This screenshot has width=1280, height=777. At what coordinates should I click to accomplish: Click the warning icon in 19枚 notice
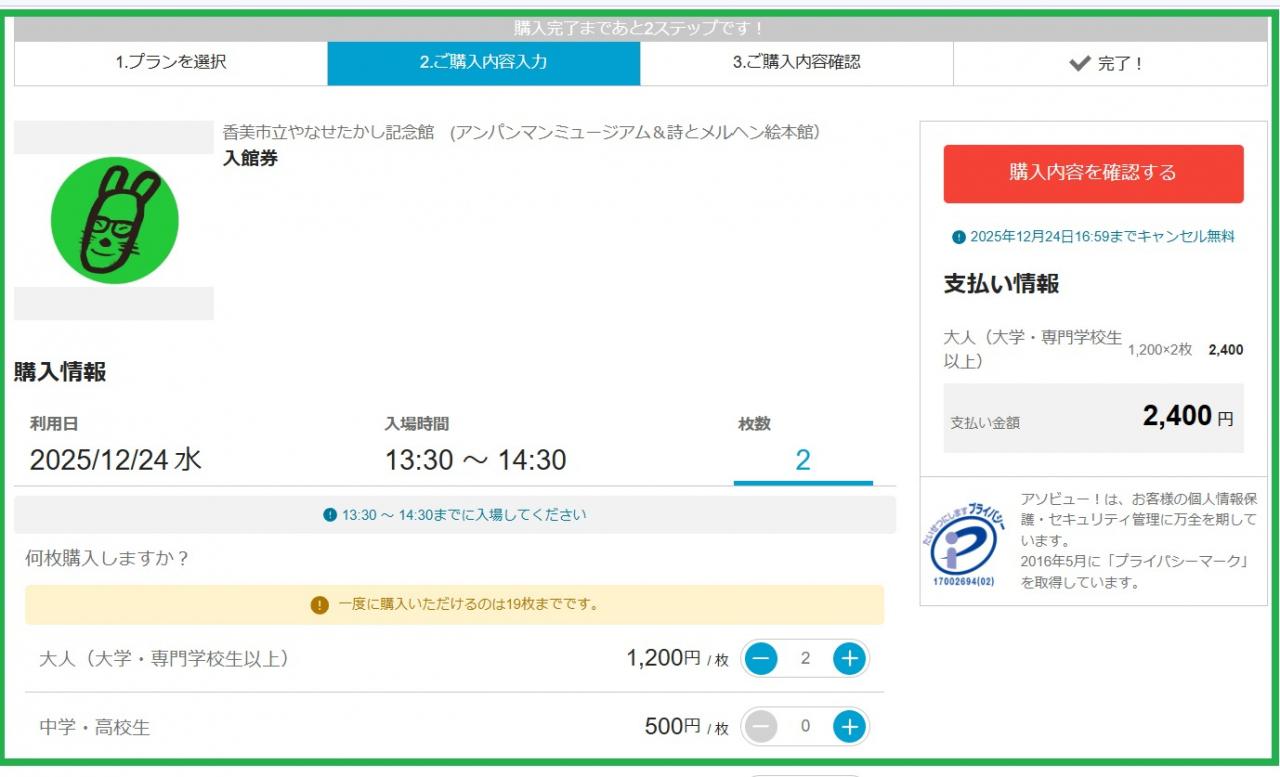click(319, 605)
